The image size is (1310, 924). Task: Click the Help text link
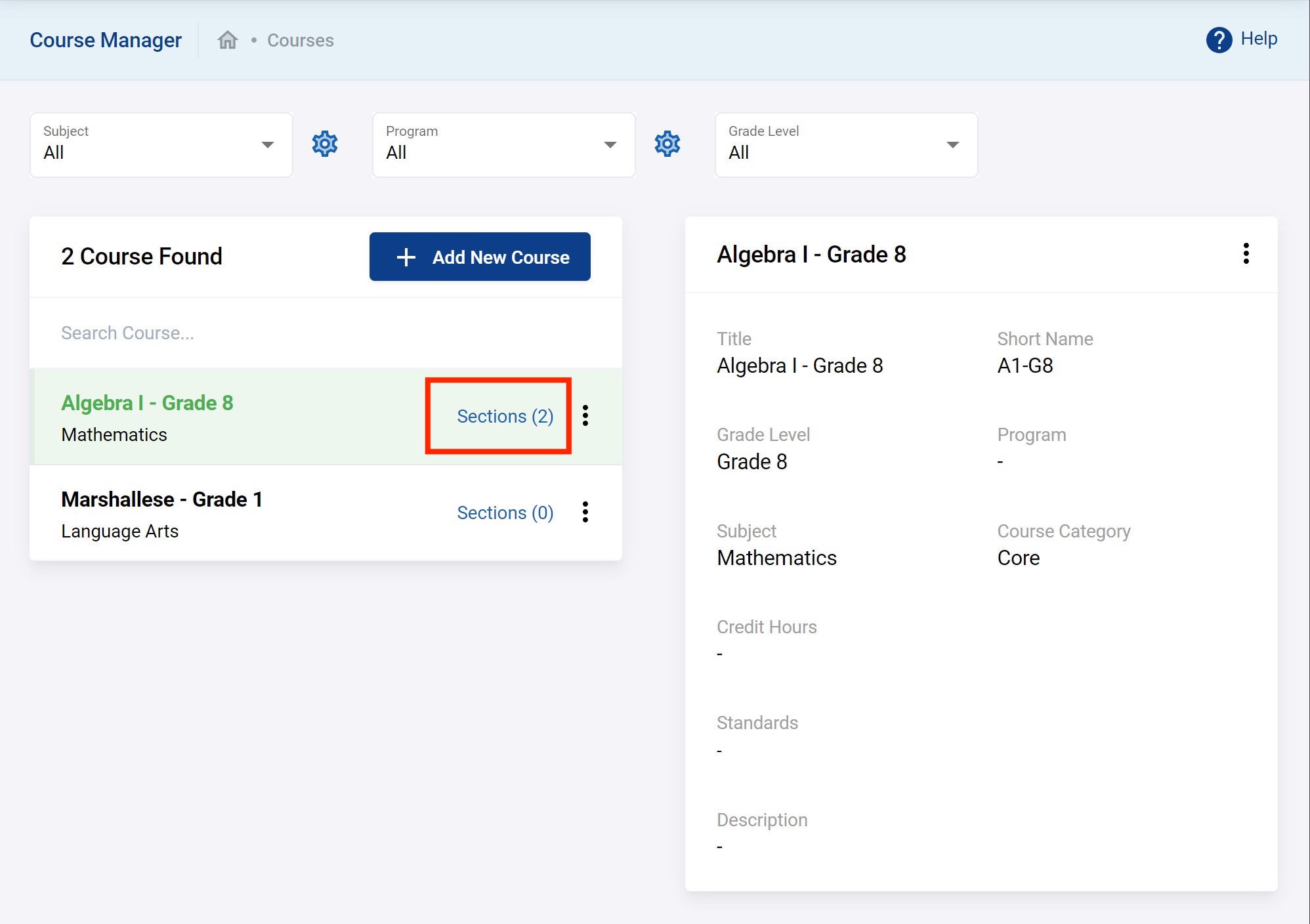tap(1258, 39)
